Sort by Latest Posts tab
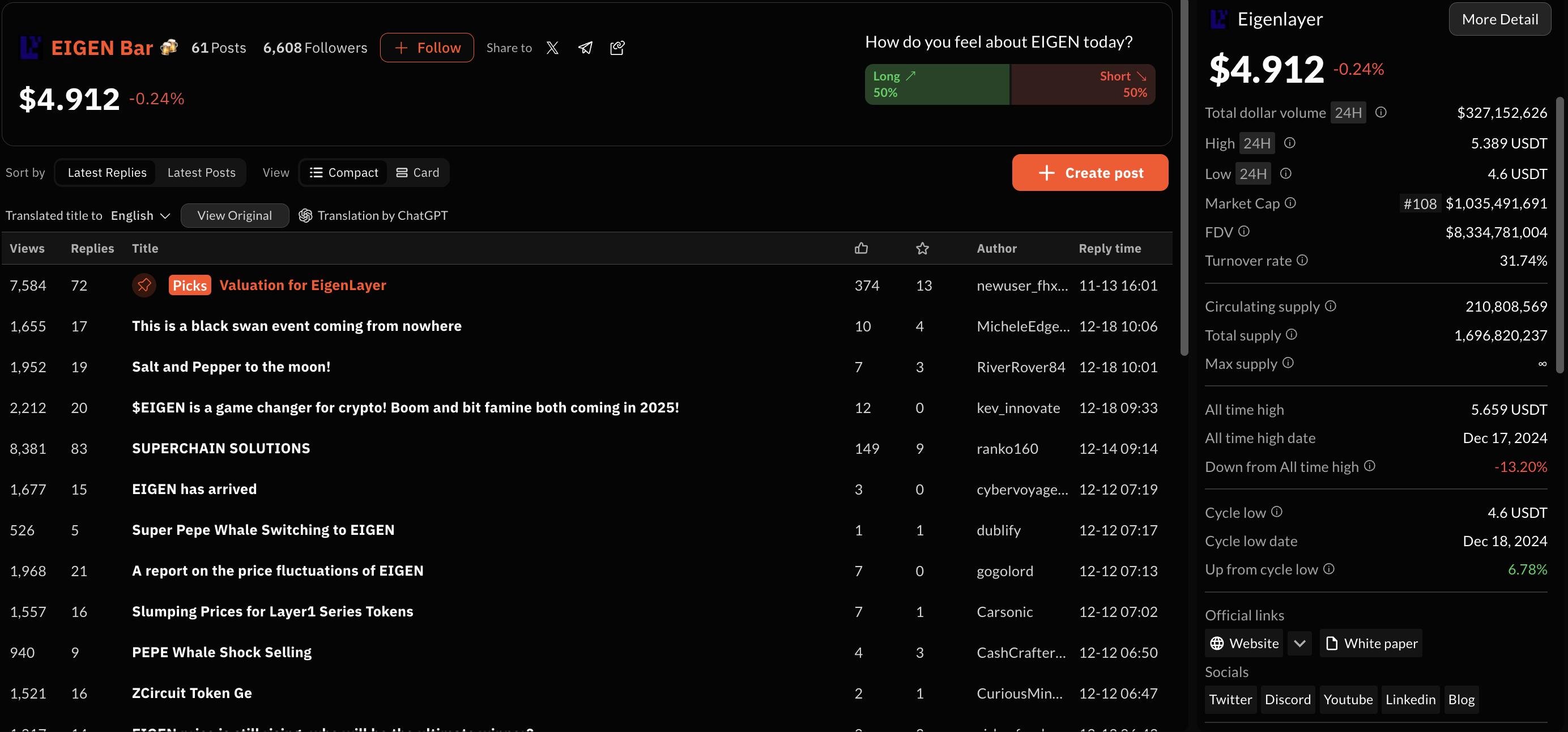 tap(201, 172)
